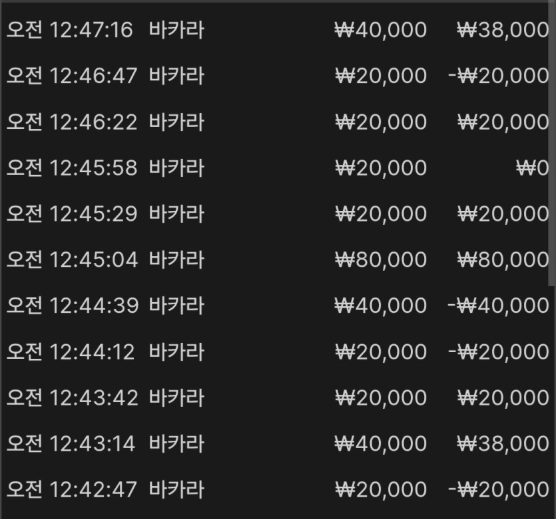Click the vertical scrollbar on the right
Viewport: 556px width, 519px height.
(x=552, y=144)
